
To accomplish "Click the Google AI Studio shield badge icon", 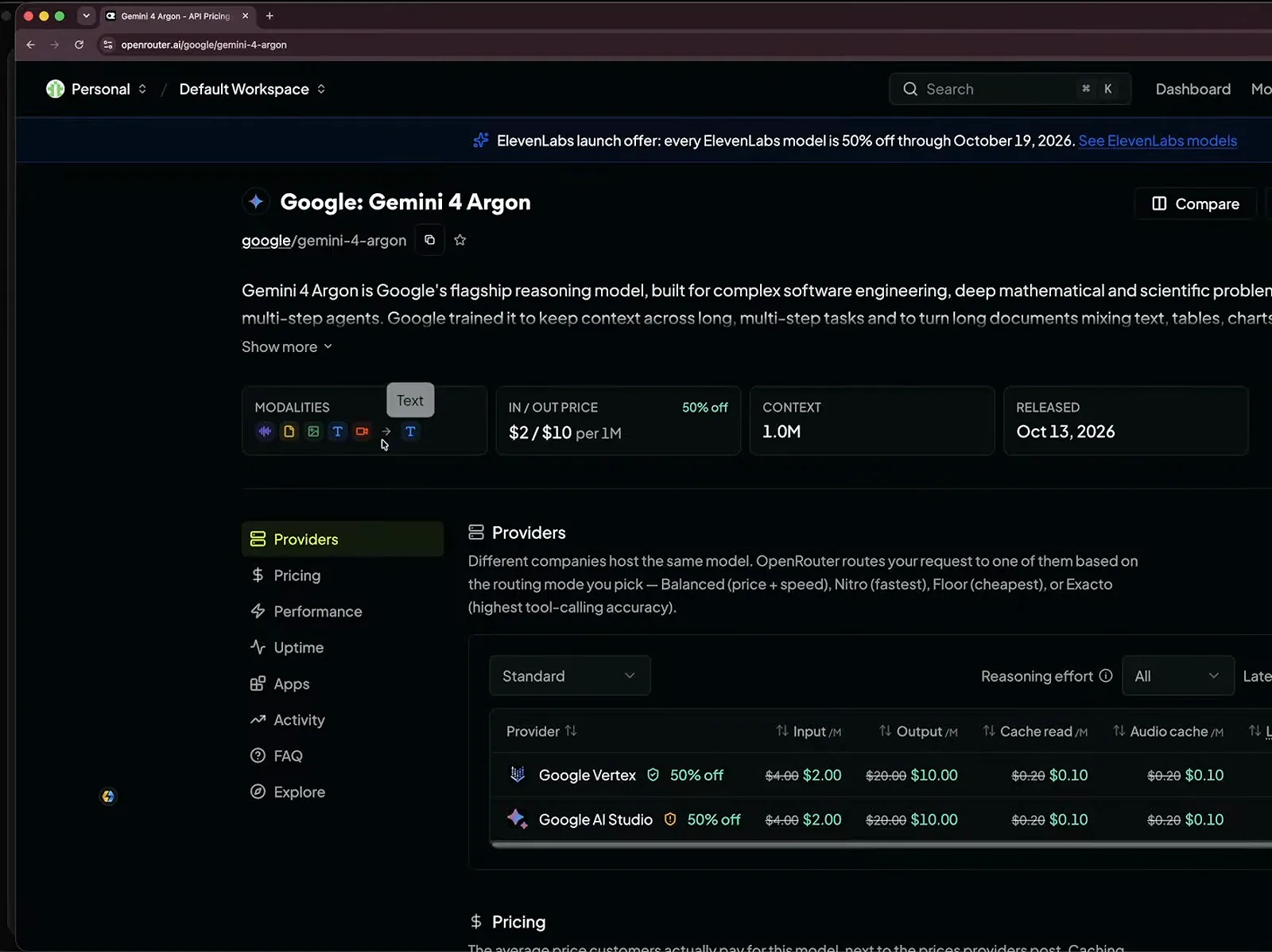I will [x=670, y=819].
